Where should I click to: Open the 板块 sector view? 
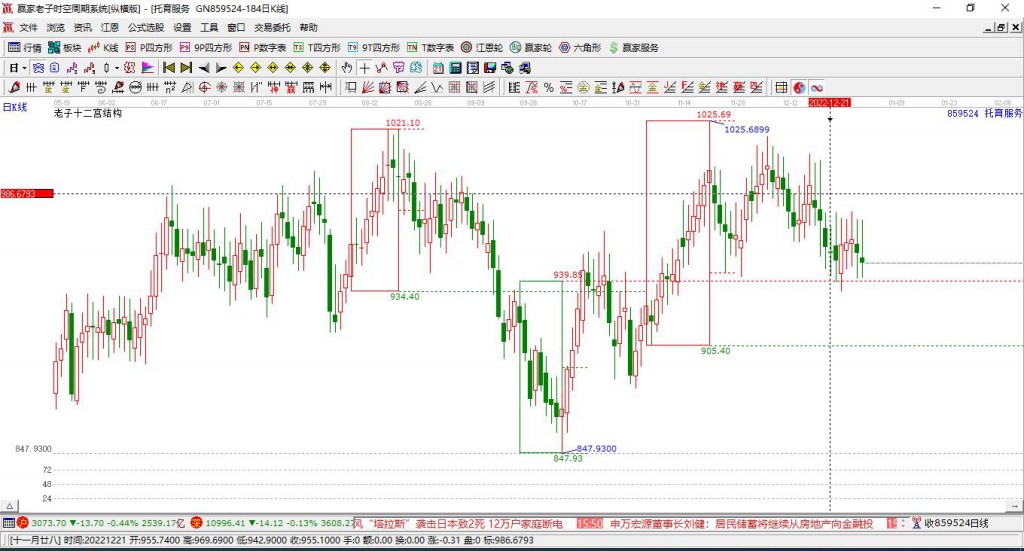tap(64, 48)
